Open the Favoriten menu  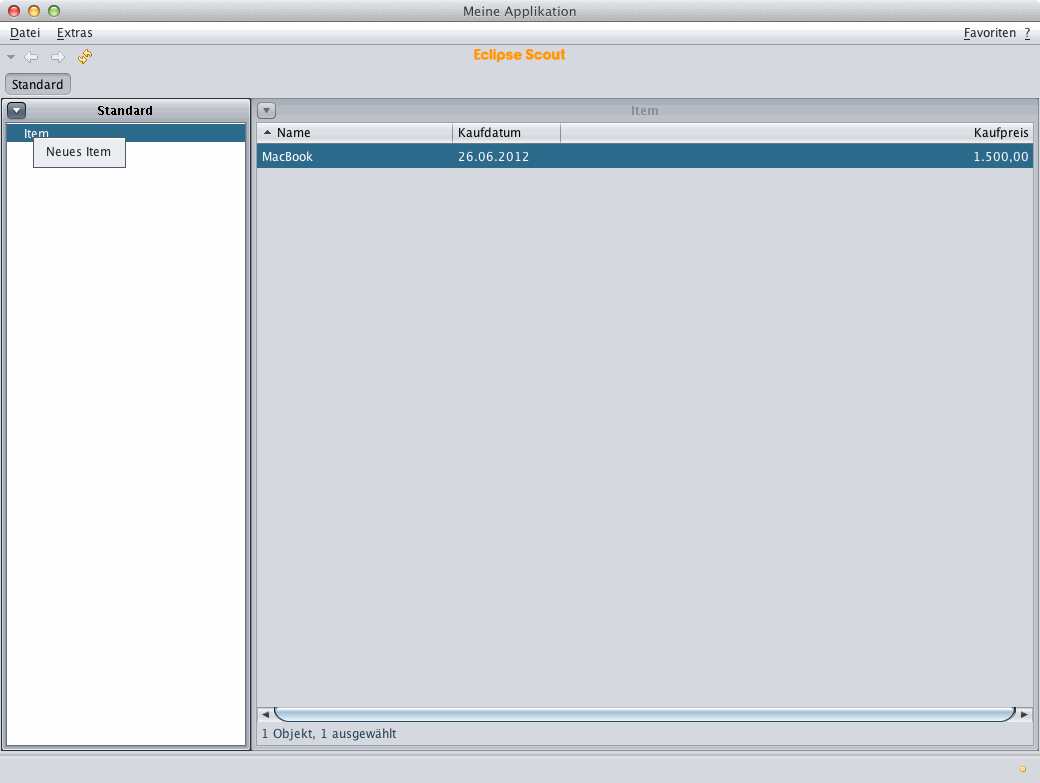[x=989, y=33]
